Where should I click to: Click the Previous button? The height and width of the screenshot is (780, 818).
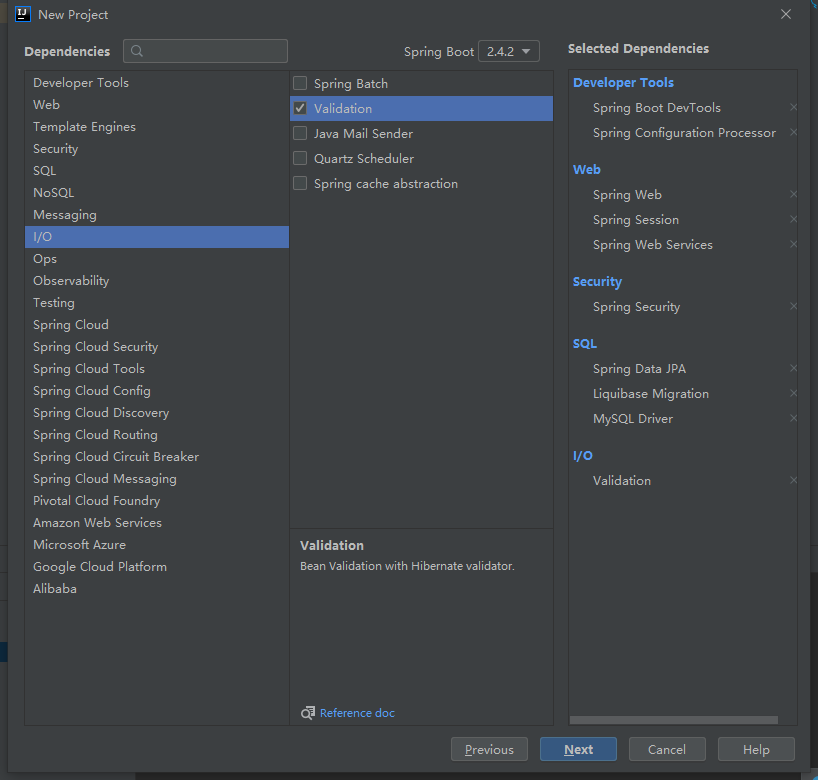coord(489,749)
